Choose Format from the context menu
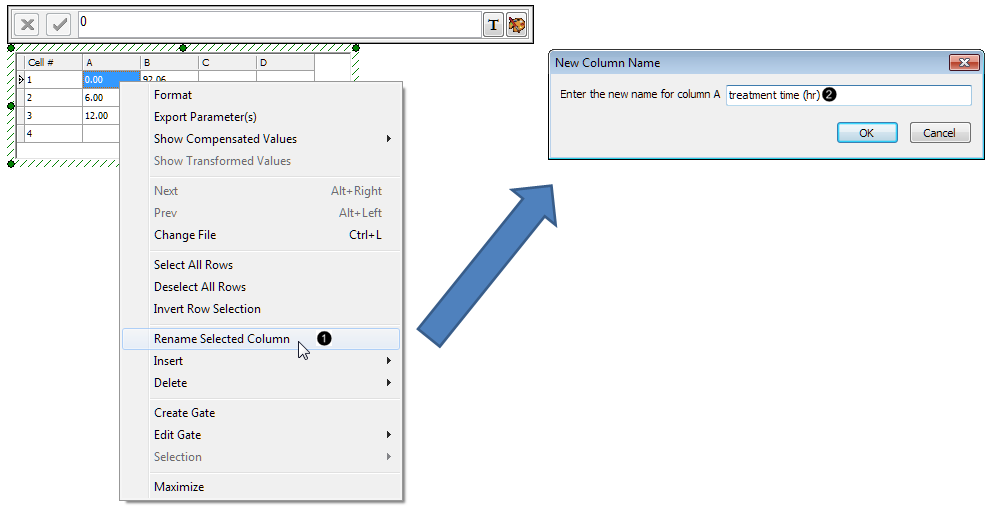The width and height of the screenshot is (992, 509). click(x=173, y=95)
